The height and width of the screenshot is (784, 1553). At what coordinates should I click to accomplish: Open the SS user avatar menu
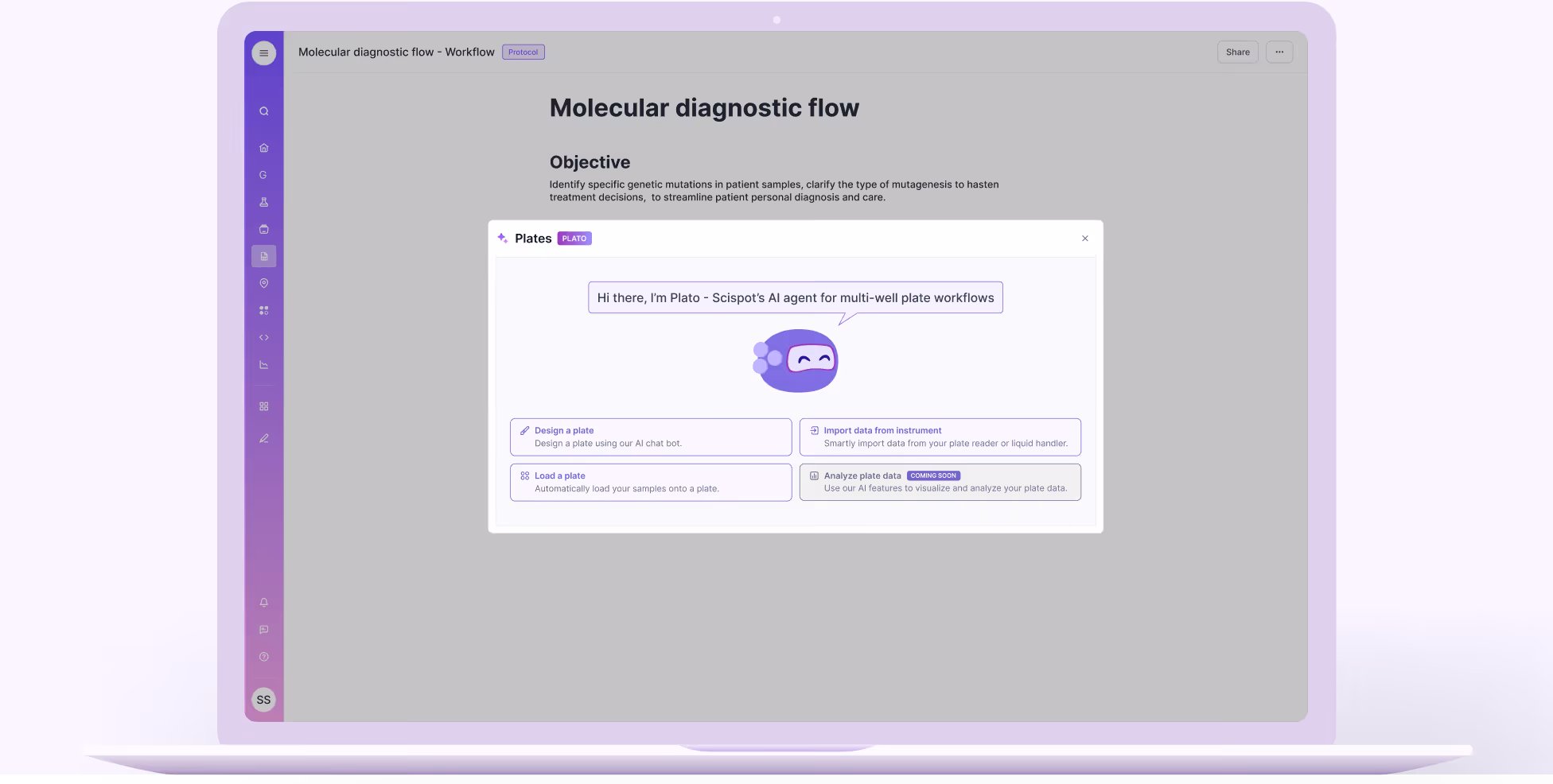click(x=263, y=700)
